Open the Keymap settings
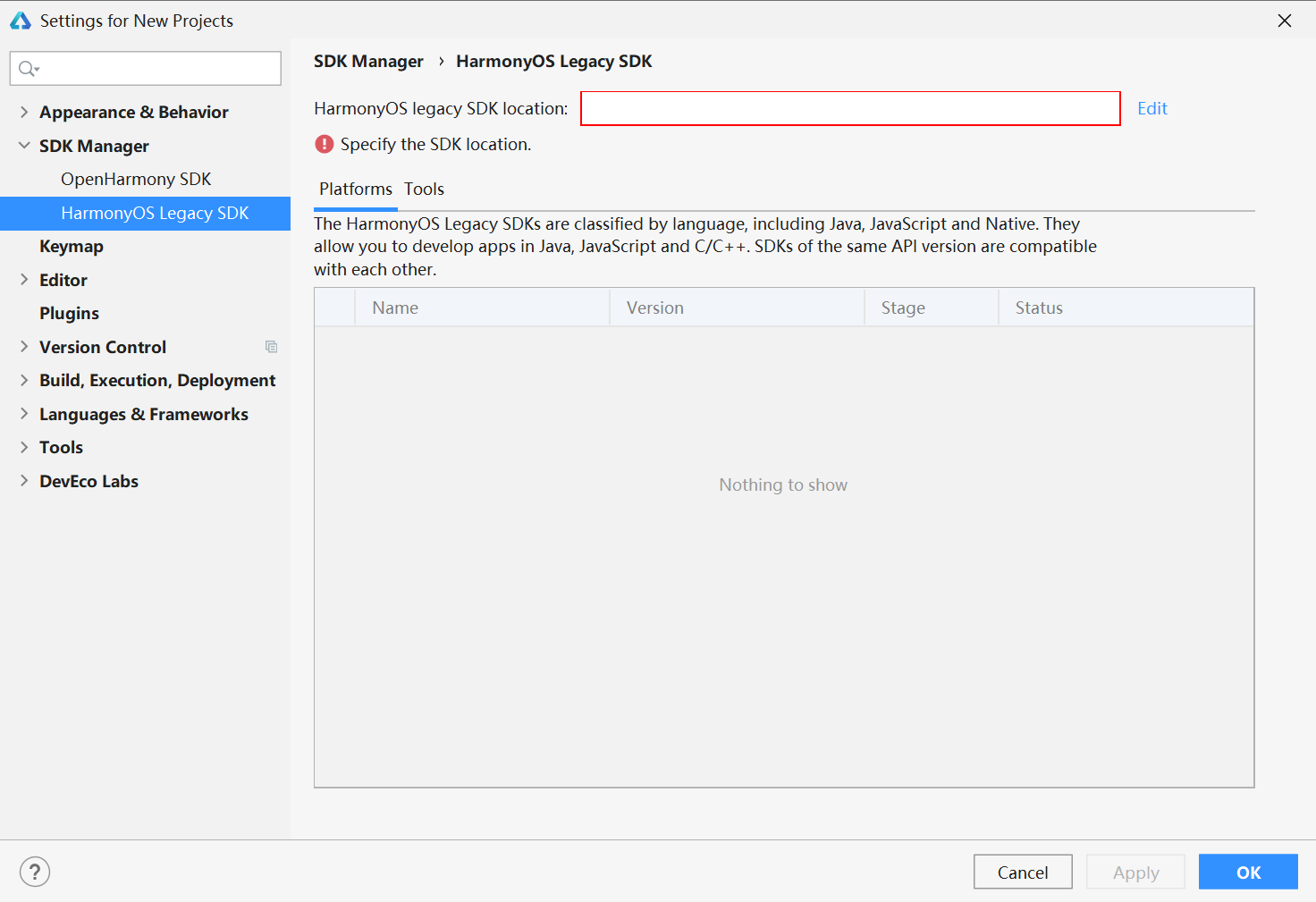 point(72,246)
